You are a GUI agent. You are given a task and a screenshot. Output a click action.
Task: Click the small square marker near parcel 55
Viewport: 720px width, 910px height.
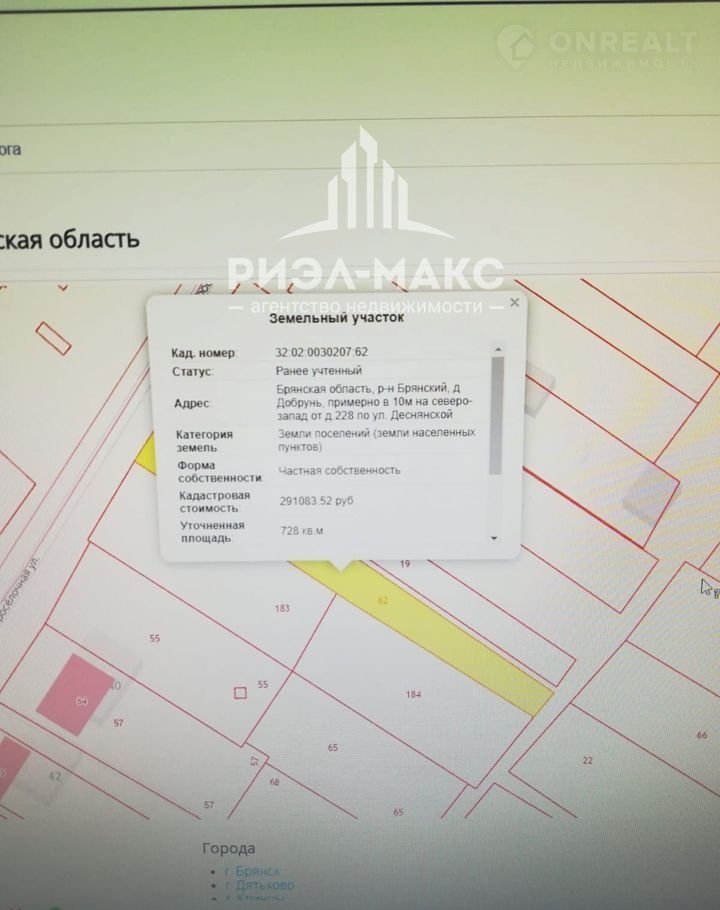click(239, 692)
